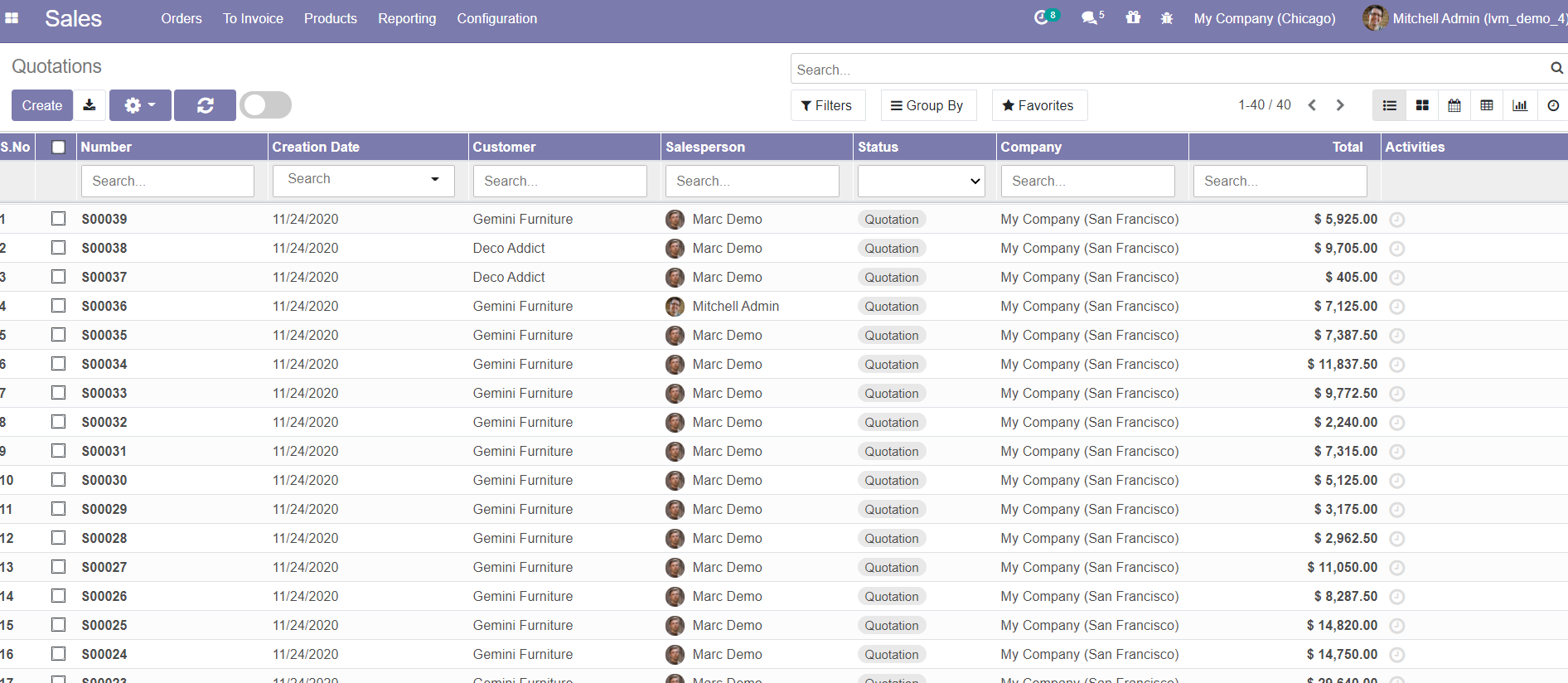This screenshot has height=683, width=1568.
Task: Switch to graph chart view
Action: tap(1520, 105)
